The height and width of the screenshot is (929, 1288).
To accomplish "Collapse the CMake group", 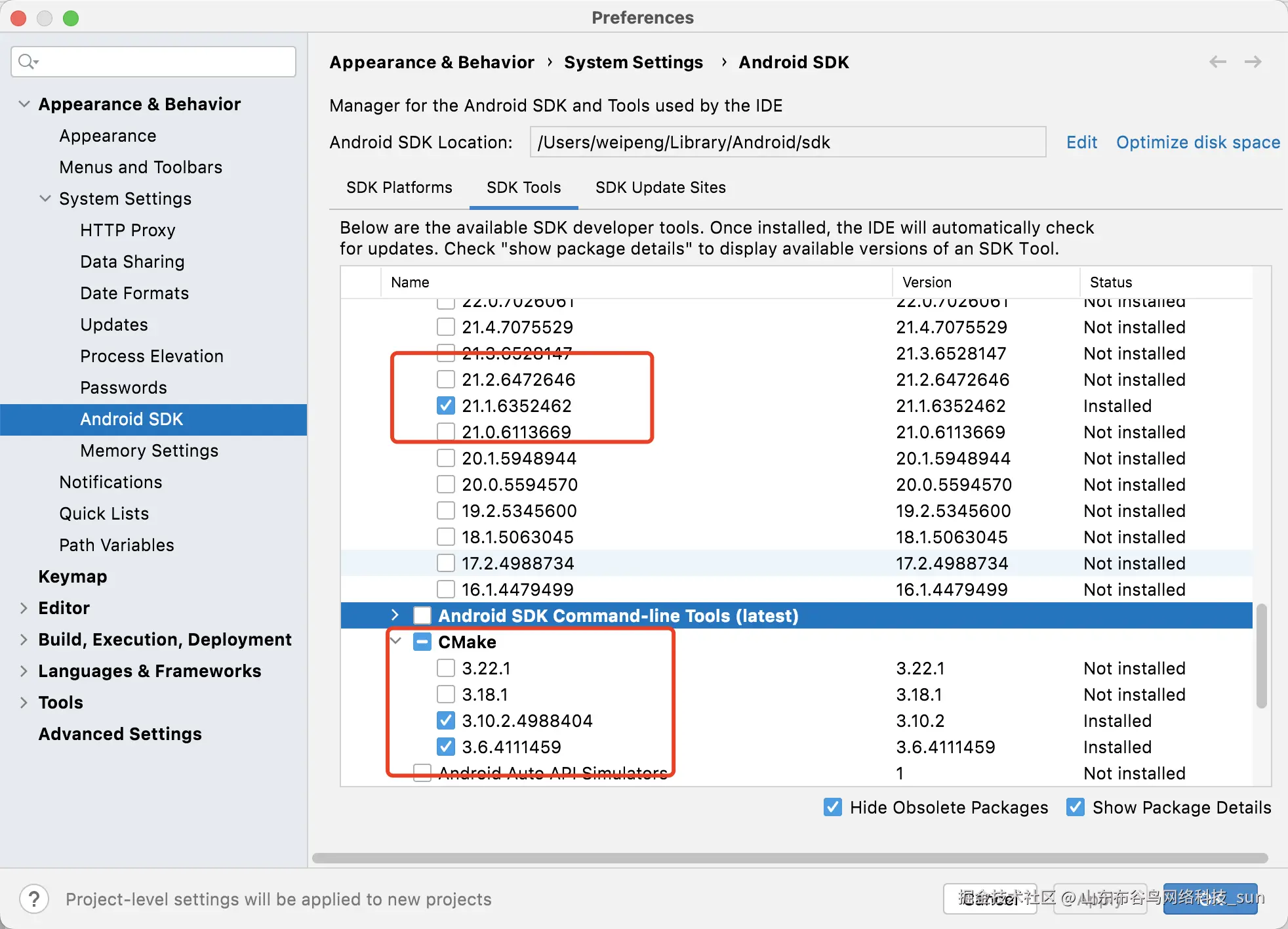I will coord(396,641).
